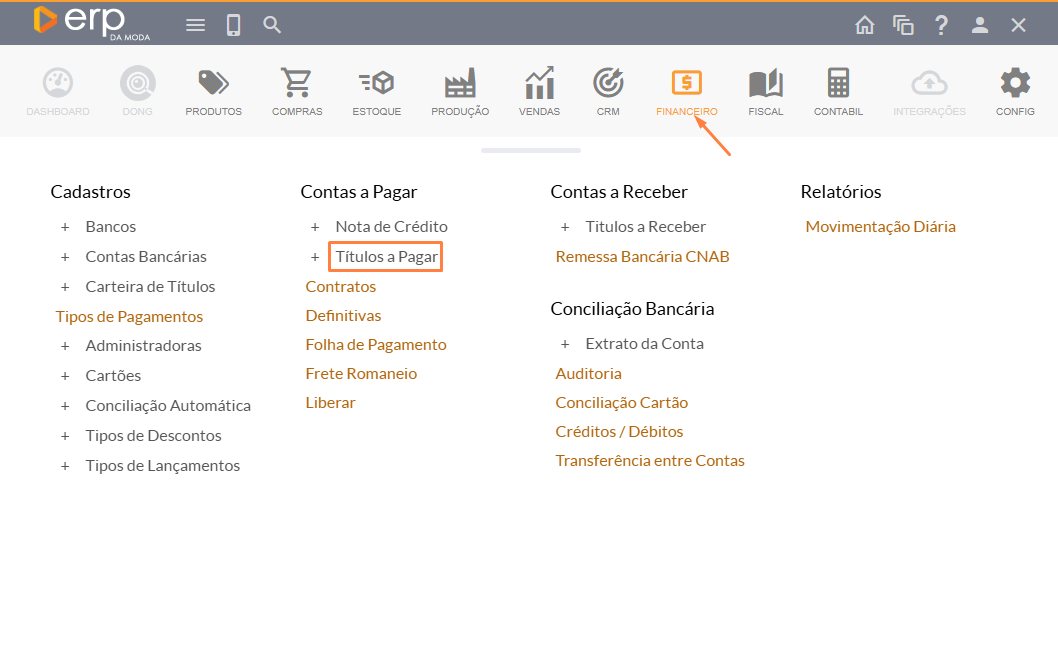The image size is (1058, 656).
Task: Click the home icon in header
Action: click(x=865, y=25)
